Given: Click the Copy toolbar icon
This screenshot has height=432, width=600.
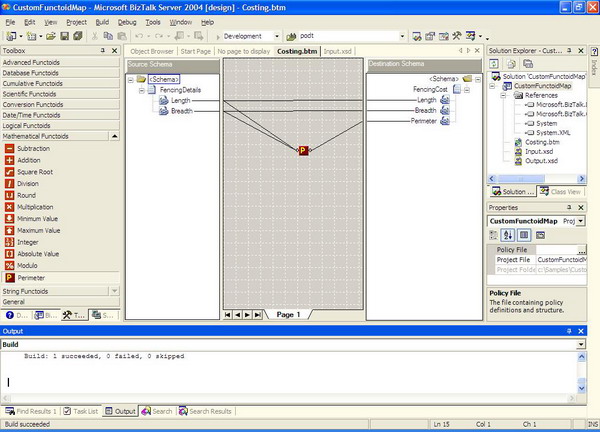Looking at the screenshot, I should (x=108, y=36).
